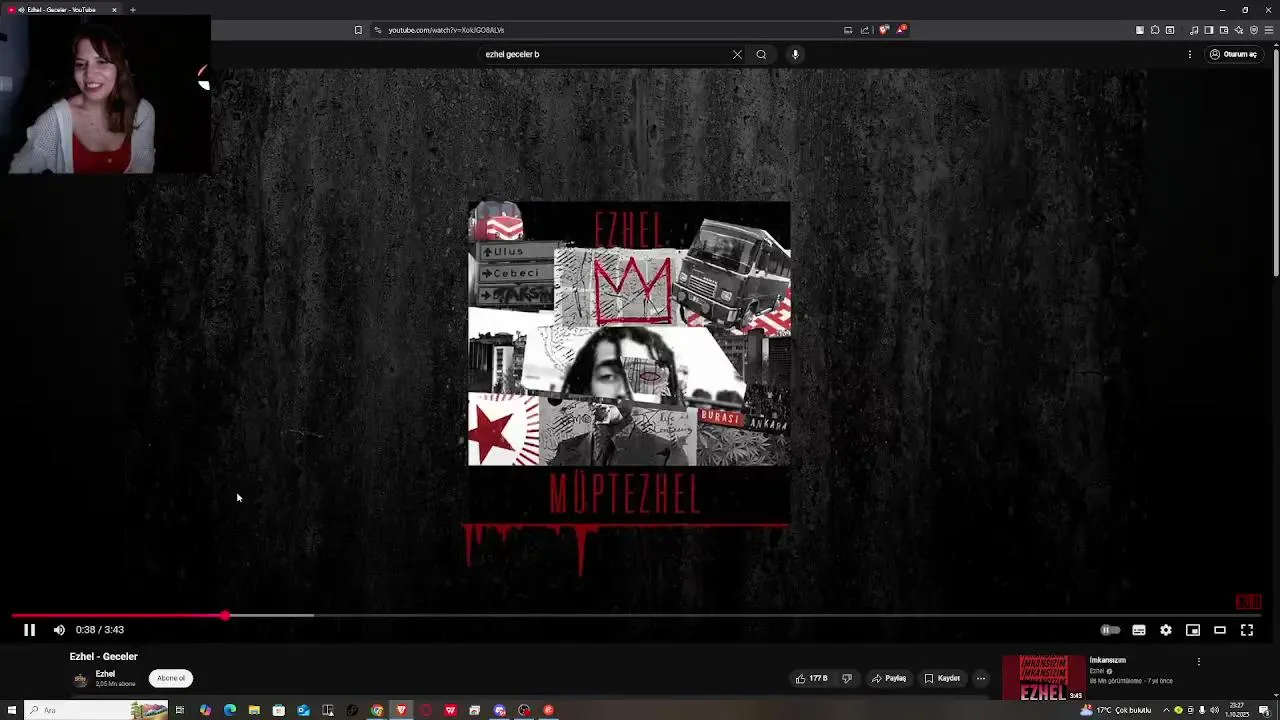The image size is (1280, 720).
Task: Open the media control music note icon
Action: 1194,30
